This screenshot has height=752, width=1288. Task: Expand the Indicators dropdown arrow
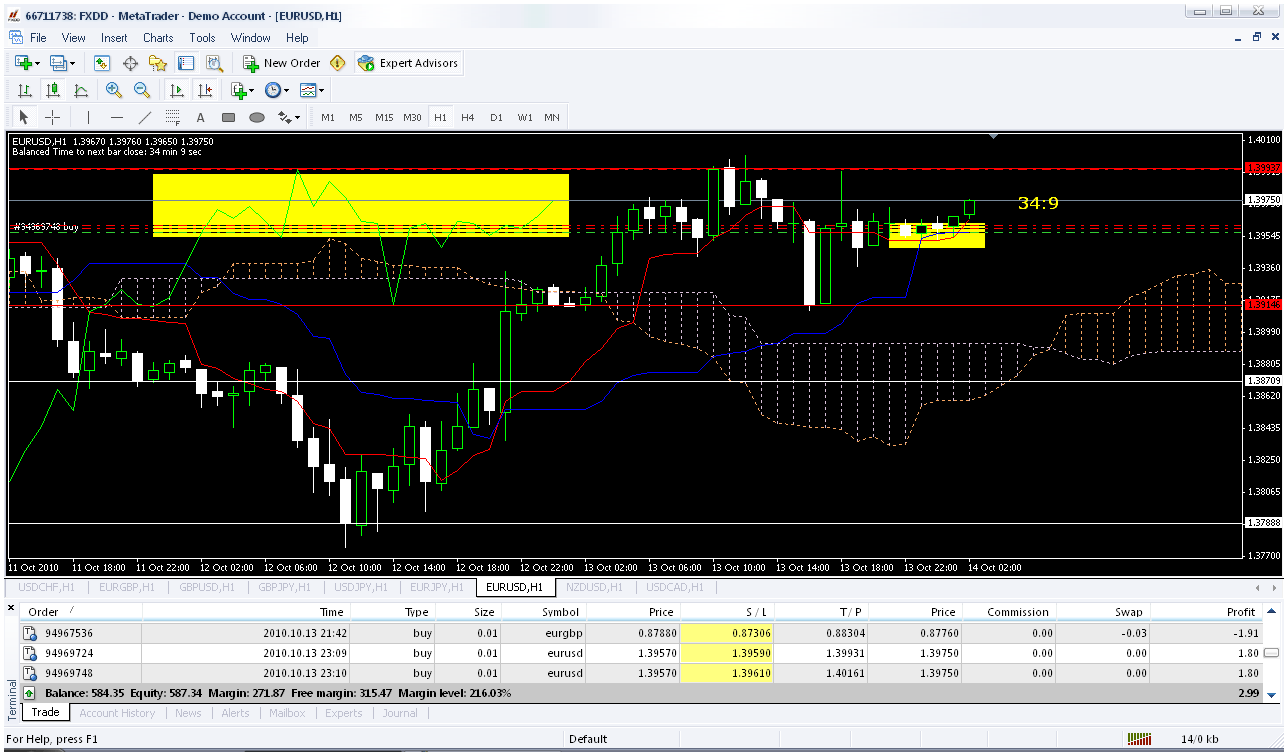click(x=251, y=91)
